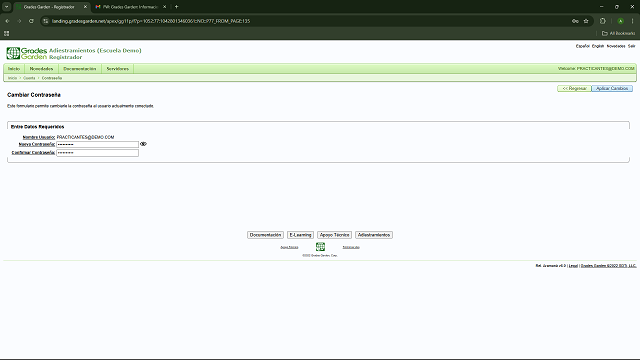640x360 pixels.
Task: Click the browser address bar URL
Action: (x=151, y=21)
